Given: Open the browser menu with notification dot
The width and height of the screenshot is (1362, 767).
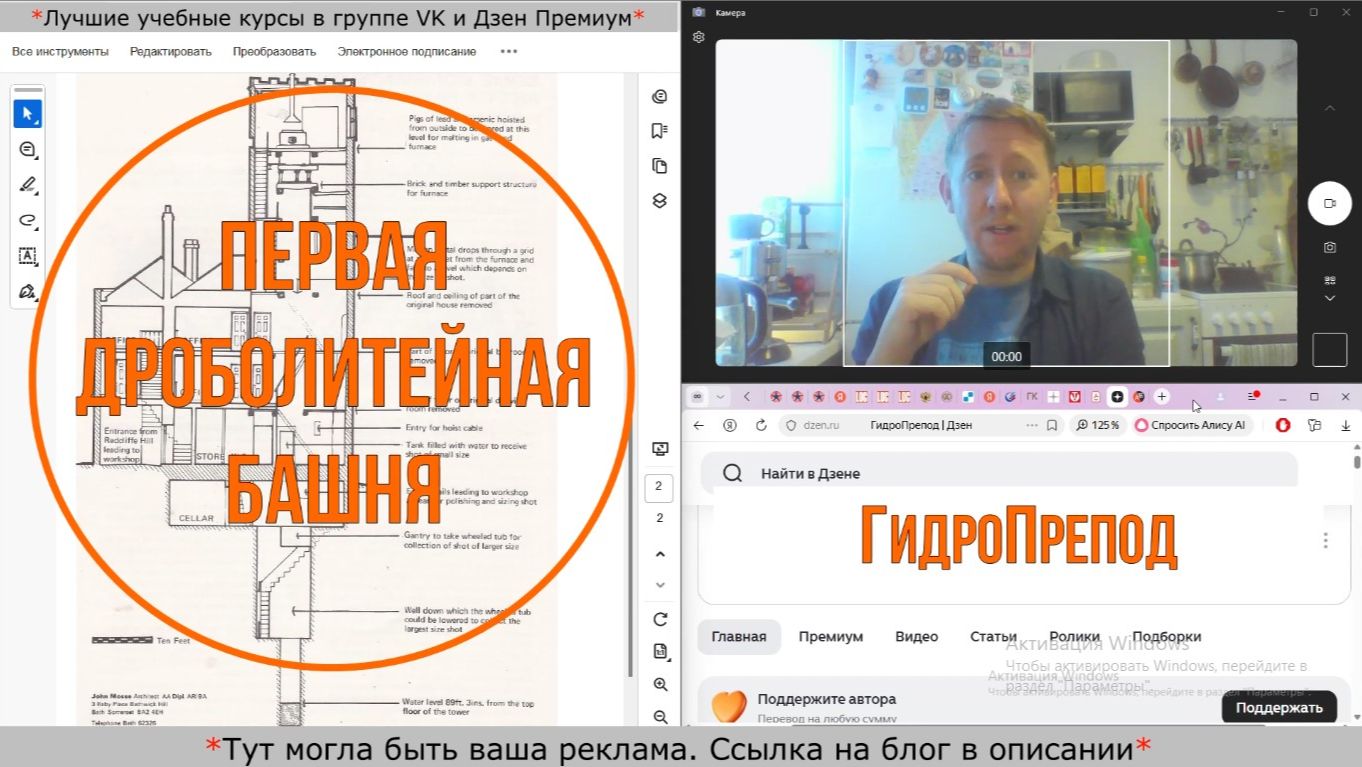Looking at the screenshot, I should 1253,397.
